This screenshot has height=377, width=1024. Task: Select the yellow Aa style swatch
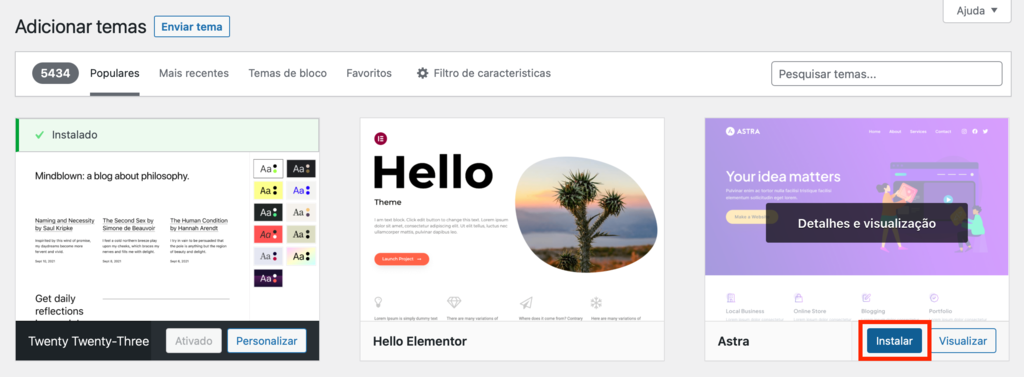268,191
